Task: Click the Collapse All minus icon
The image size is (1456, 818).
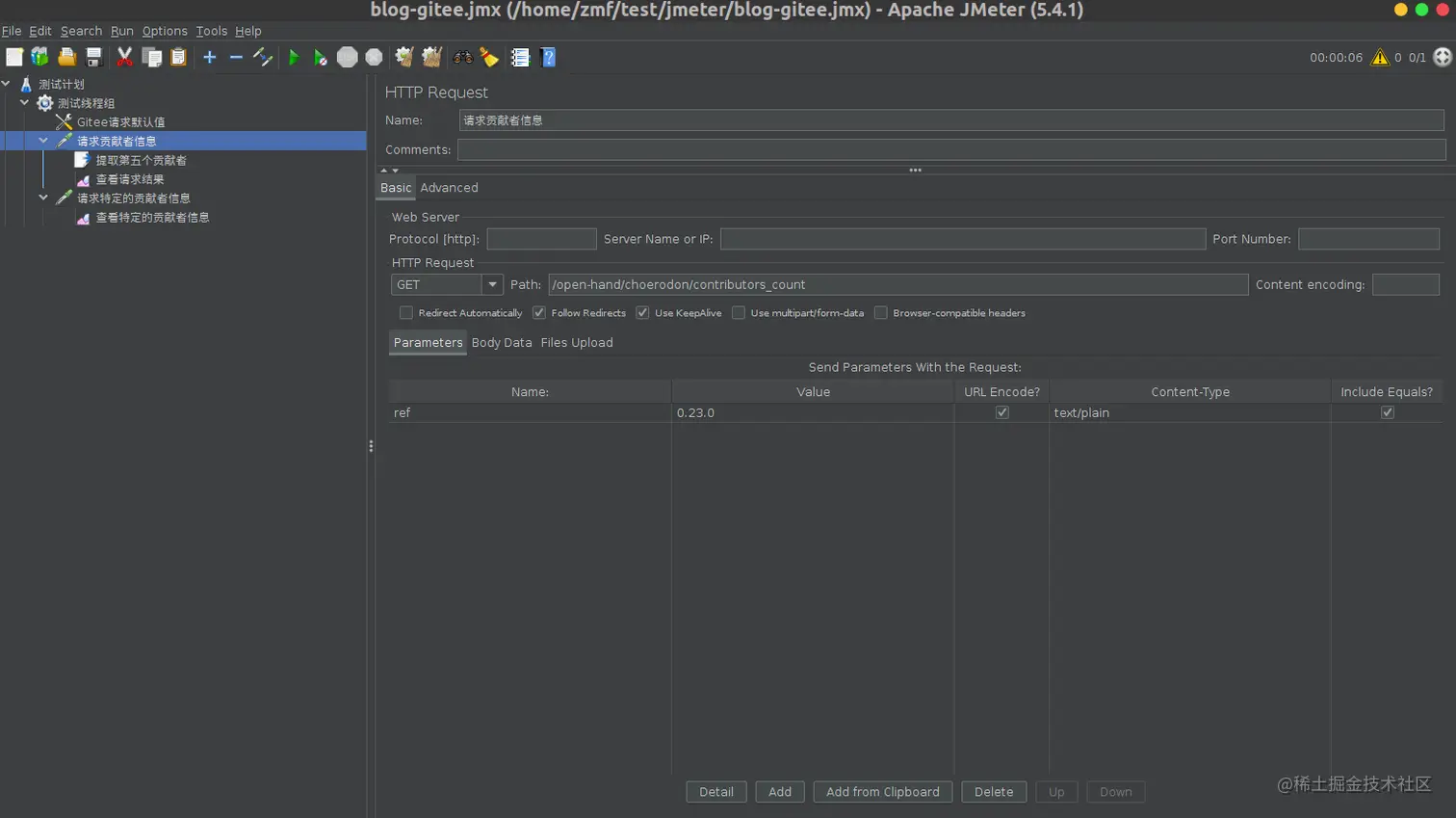Action: (x=236, y=58)
